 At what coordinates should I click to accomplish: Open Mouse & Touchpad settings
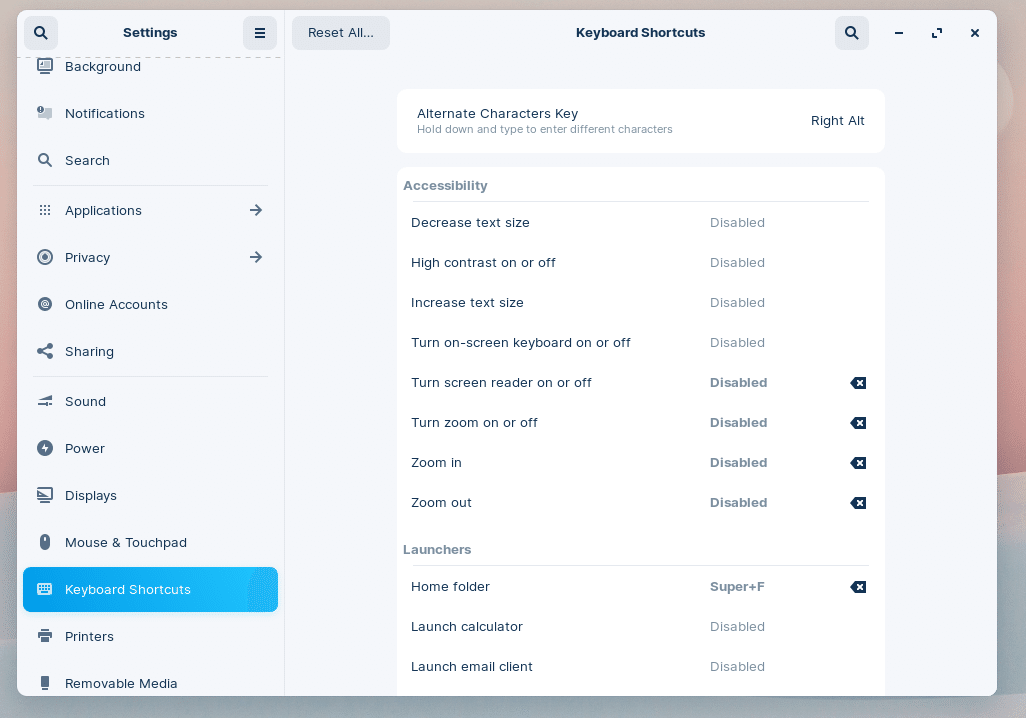(126, 542)
